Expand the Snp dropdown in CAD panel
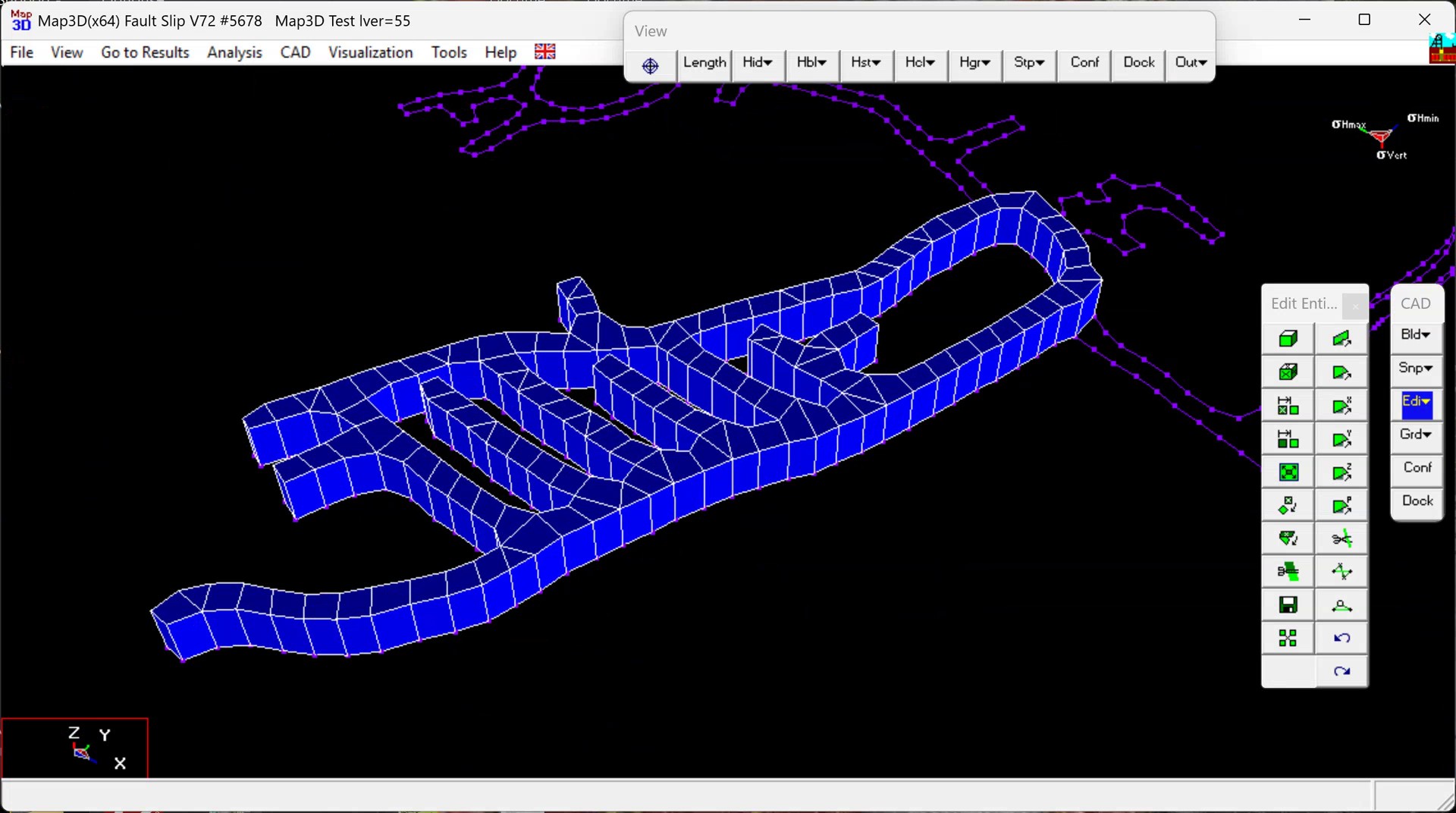Screen dimensions: 1456x813 pyautogui.click(x=1415, y=369)
